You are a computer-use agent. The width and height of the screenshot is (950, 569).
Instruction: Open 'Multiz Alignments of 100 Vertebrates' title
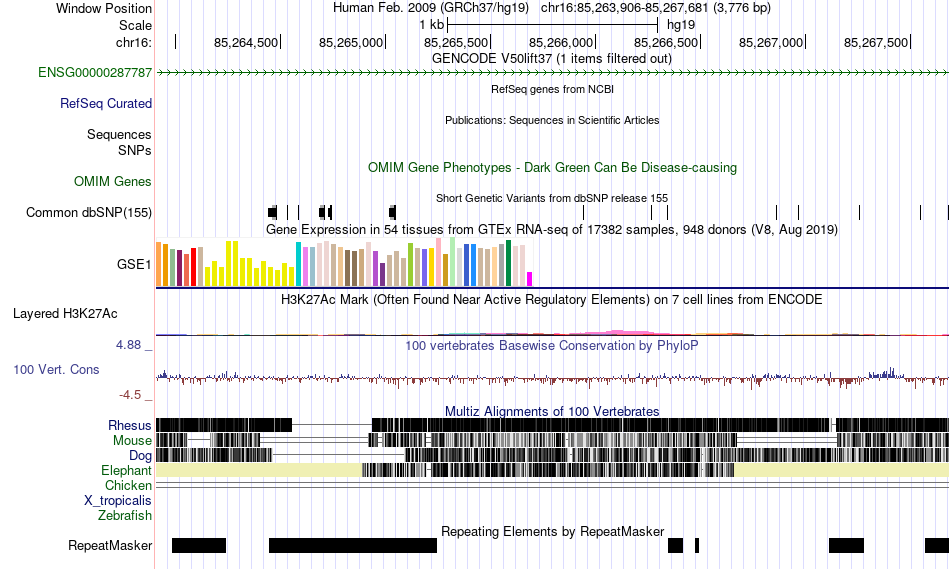pos(552,411)
